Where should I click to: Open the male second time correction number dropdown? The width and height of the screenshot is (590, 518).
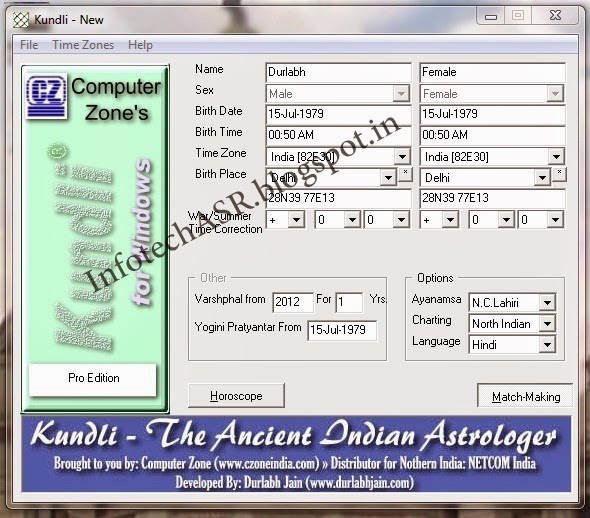(x=401, y=220)
